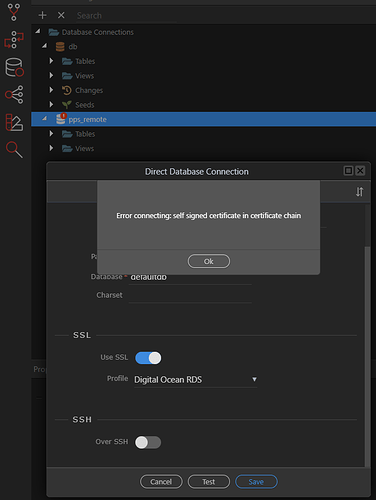Toggle the Use SSL switch off
Viewport: 376px width, 500px height.
(148, 358)
